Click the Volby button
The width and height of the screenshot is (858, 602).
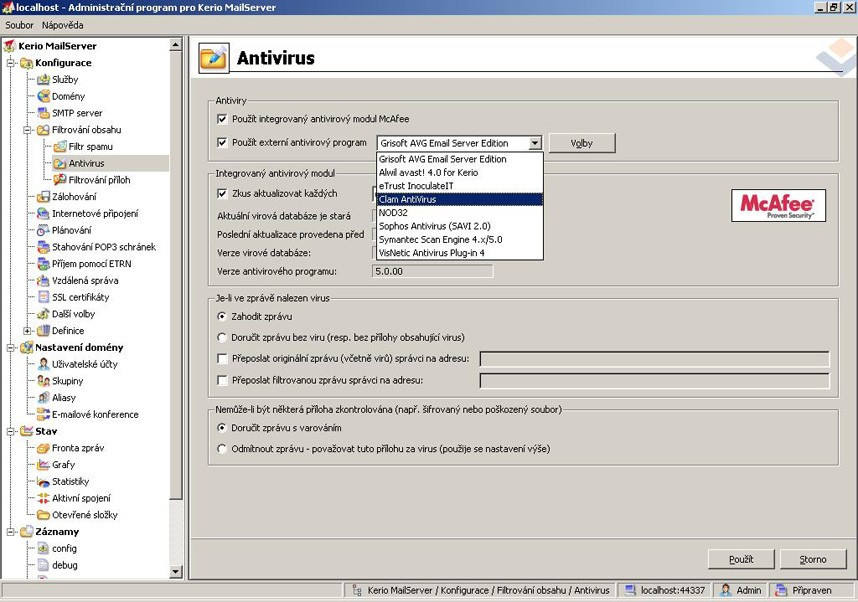[582, 143]
